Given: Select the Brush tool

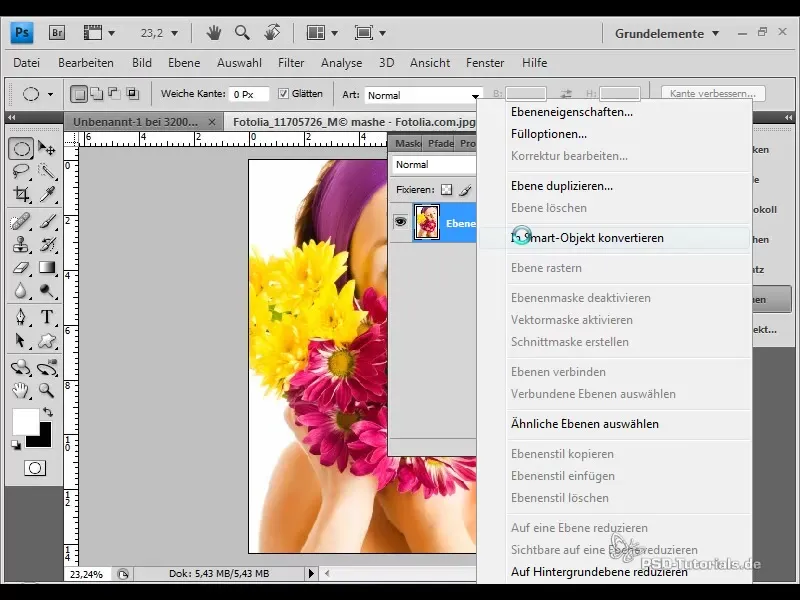Looking at the screenshot, I should 47,222.
